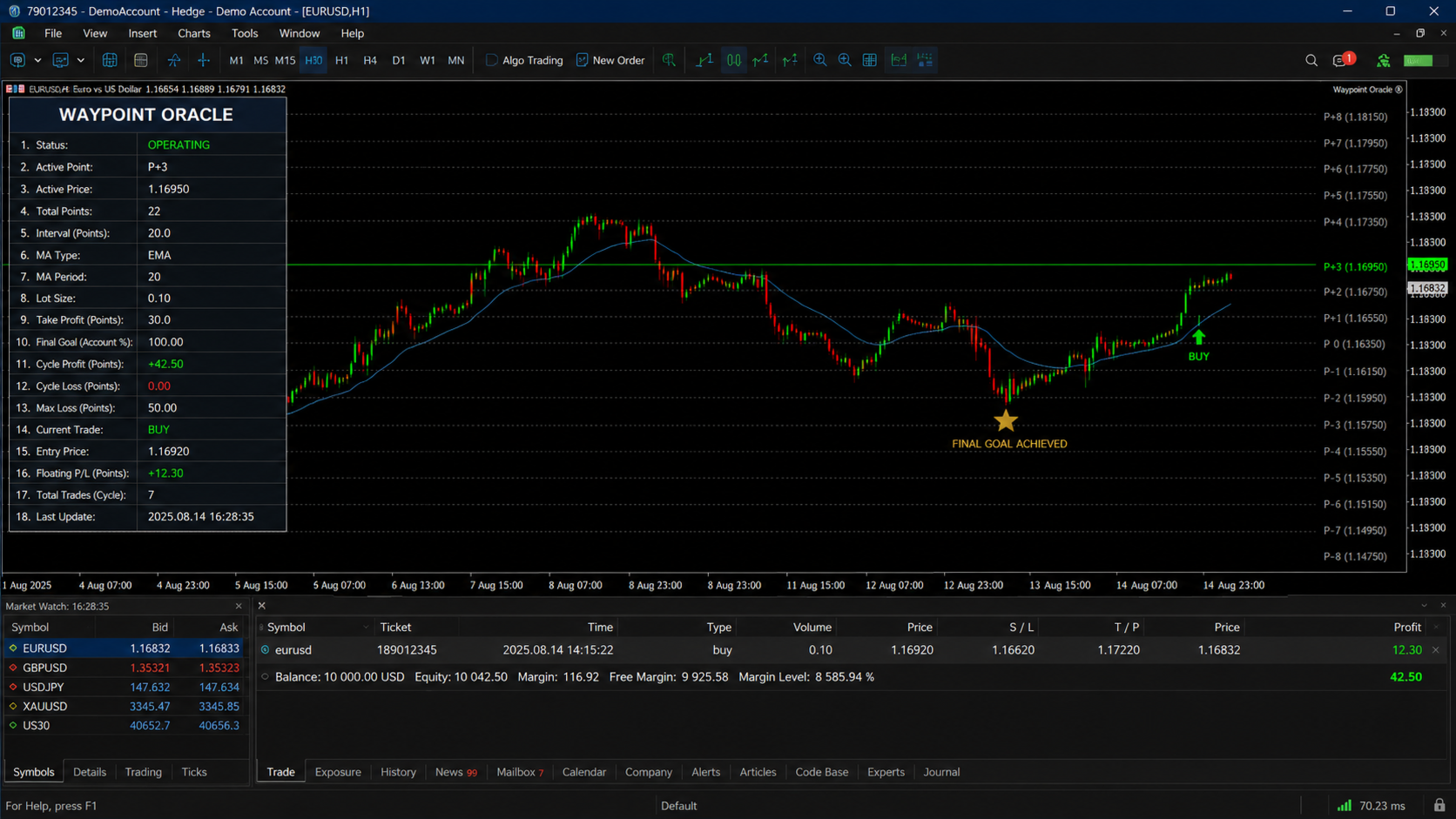The width and height of the screenshot is (1456, 819).
Task: Click the Waypoint Oracle expert icon
Action: pyautogui.click(x=1399, y=90)
